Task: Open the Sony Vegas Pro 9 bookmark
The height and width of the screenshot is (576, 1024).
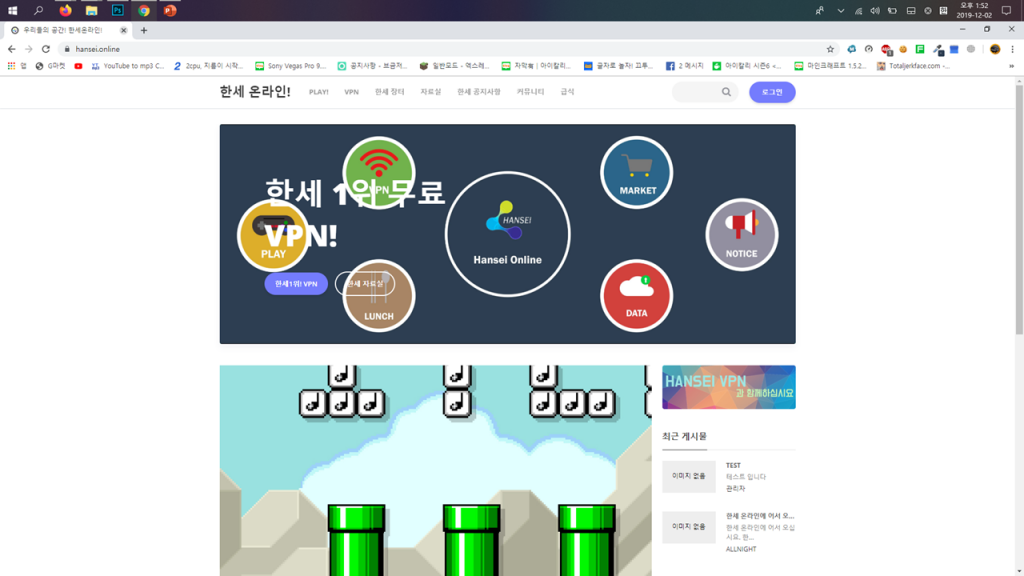Action: click(x=290, y=66)
